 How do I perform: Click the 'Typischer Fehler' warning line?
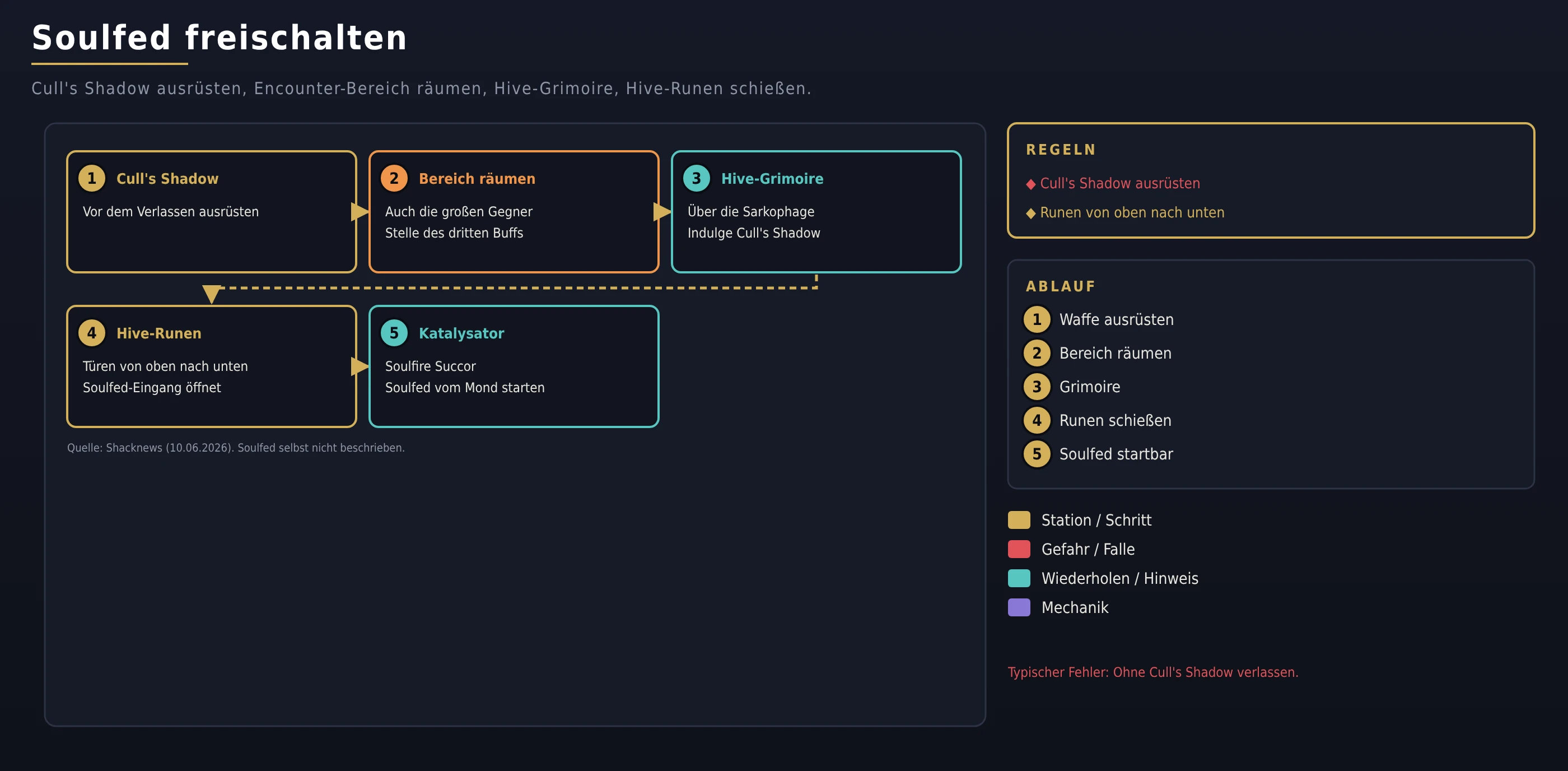[1153, 672]
